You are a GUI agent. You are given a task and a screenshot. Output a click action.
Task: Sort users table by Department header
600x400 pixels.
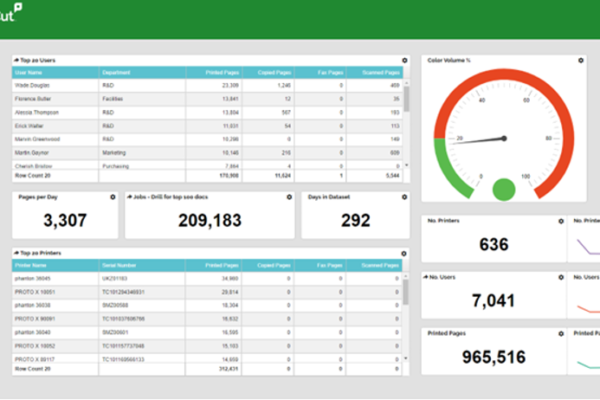tap(120, 73)
